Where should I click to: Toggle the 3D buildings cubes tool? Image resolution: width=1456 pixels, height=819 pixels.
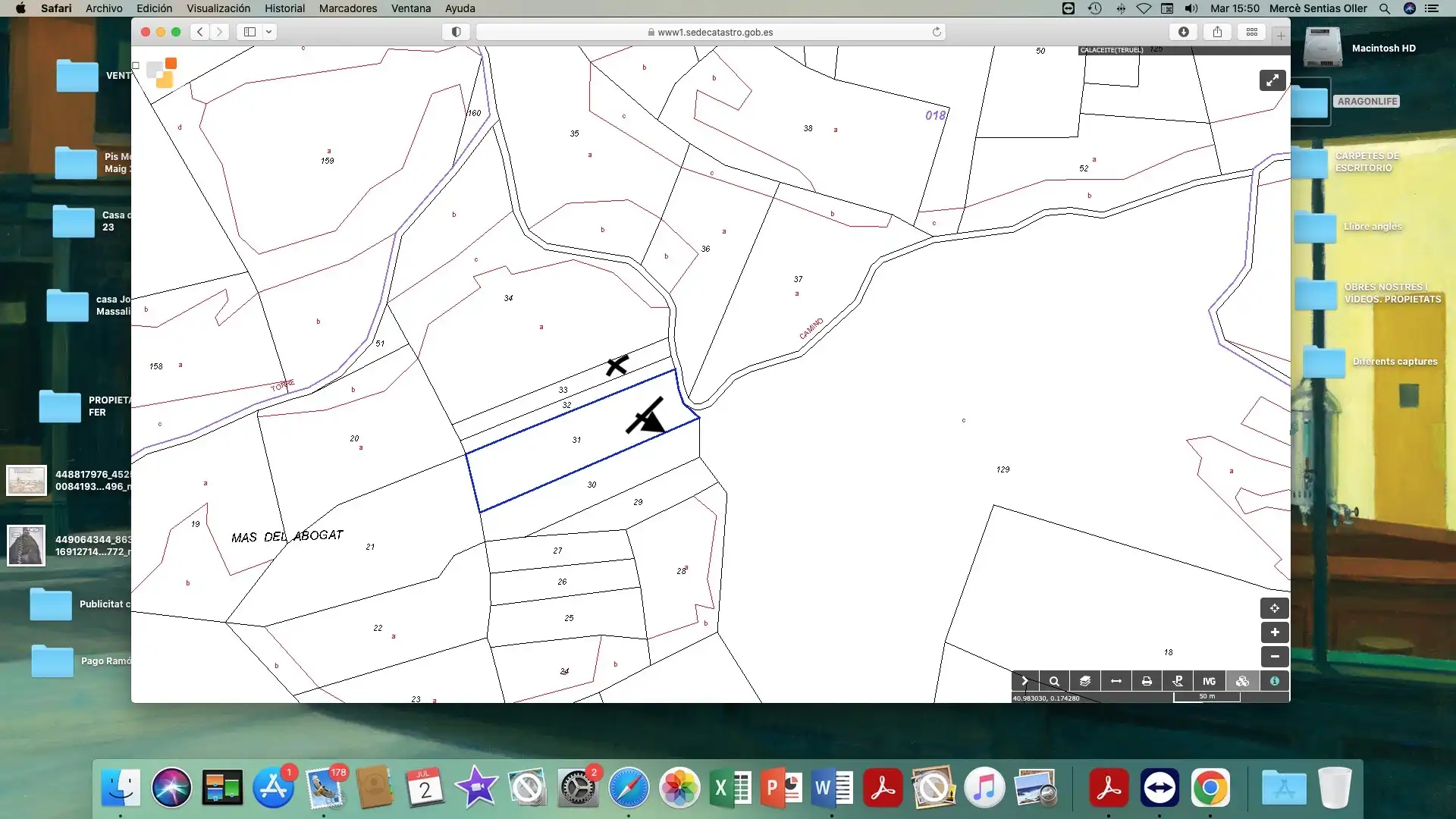[1242, 681]
